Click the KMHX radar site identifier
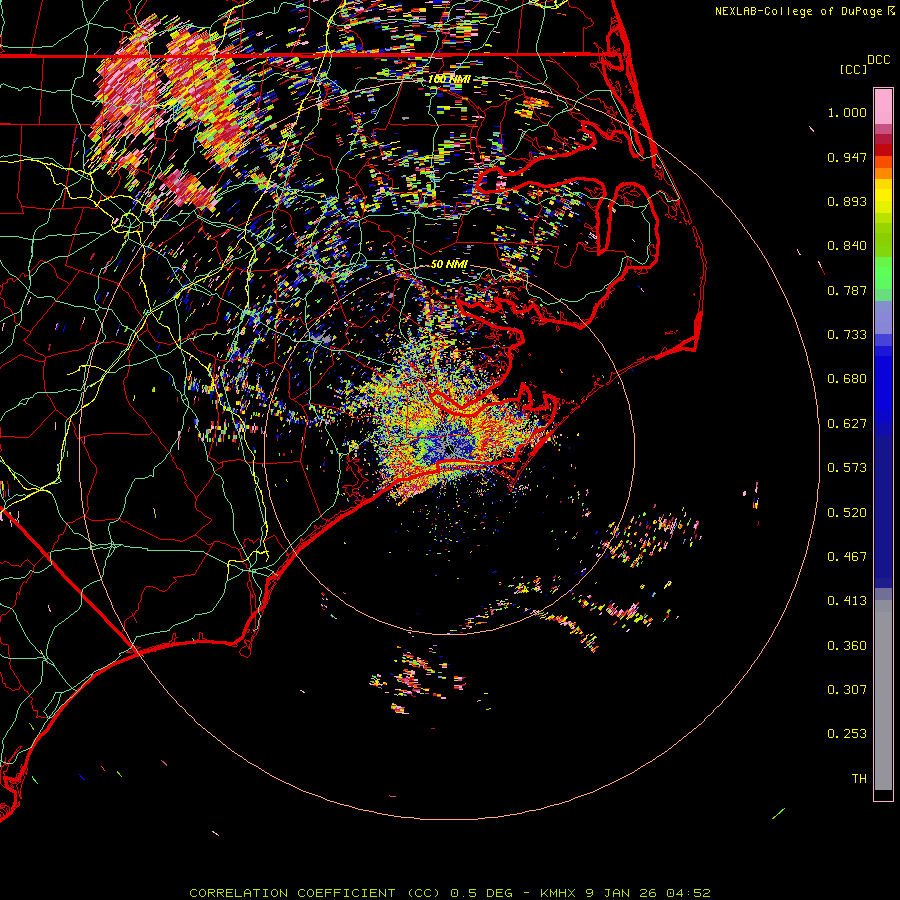The image size is (900, 900). (557, 893)
